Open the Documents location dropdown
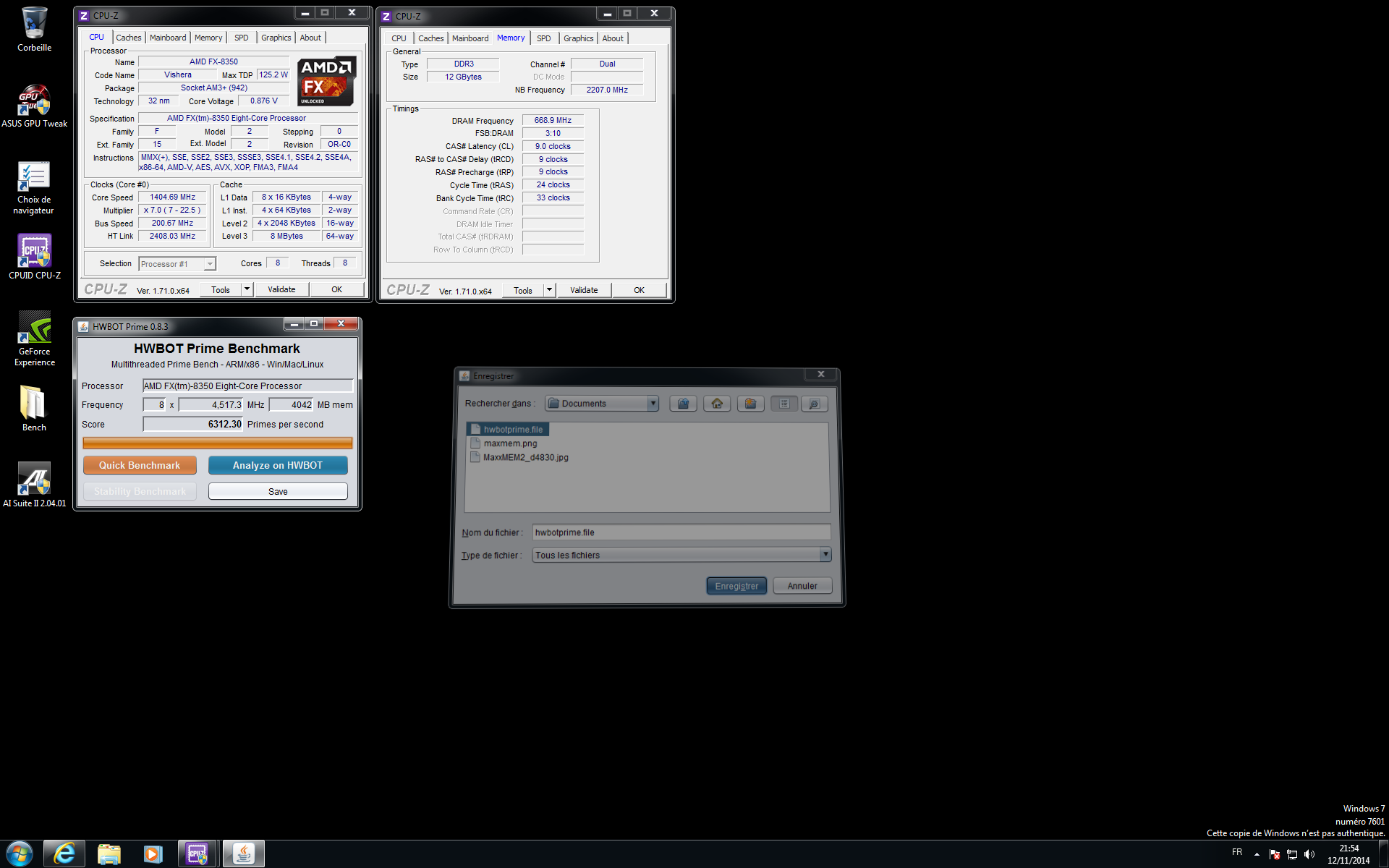The width and height of the screenshot is (1389, 868). click(602, 404)
